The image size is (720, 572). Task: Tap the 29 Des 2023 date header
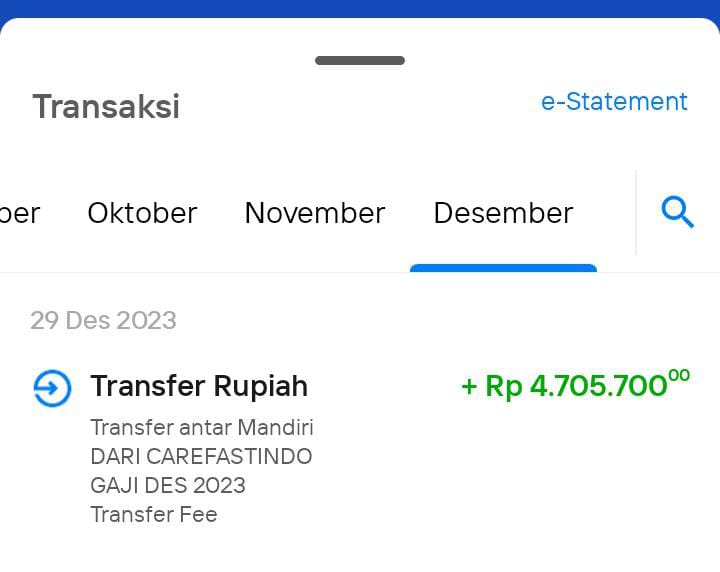click(x=103, y=320)
